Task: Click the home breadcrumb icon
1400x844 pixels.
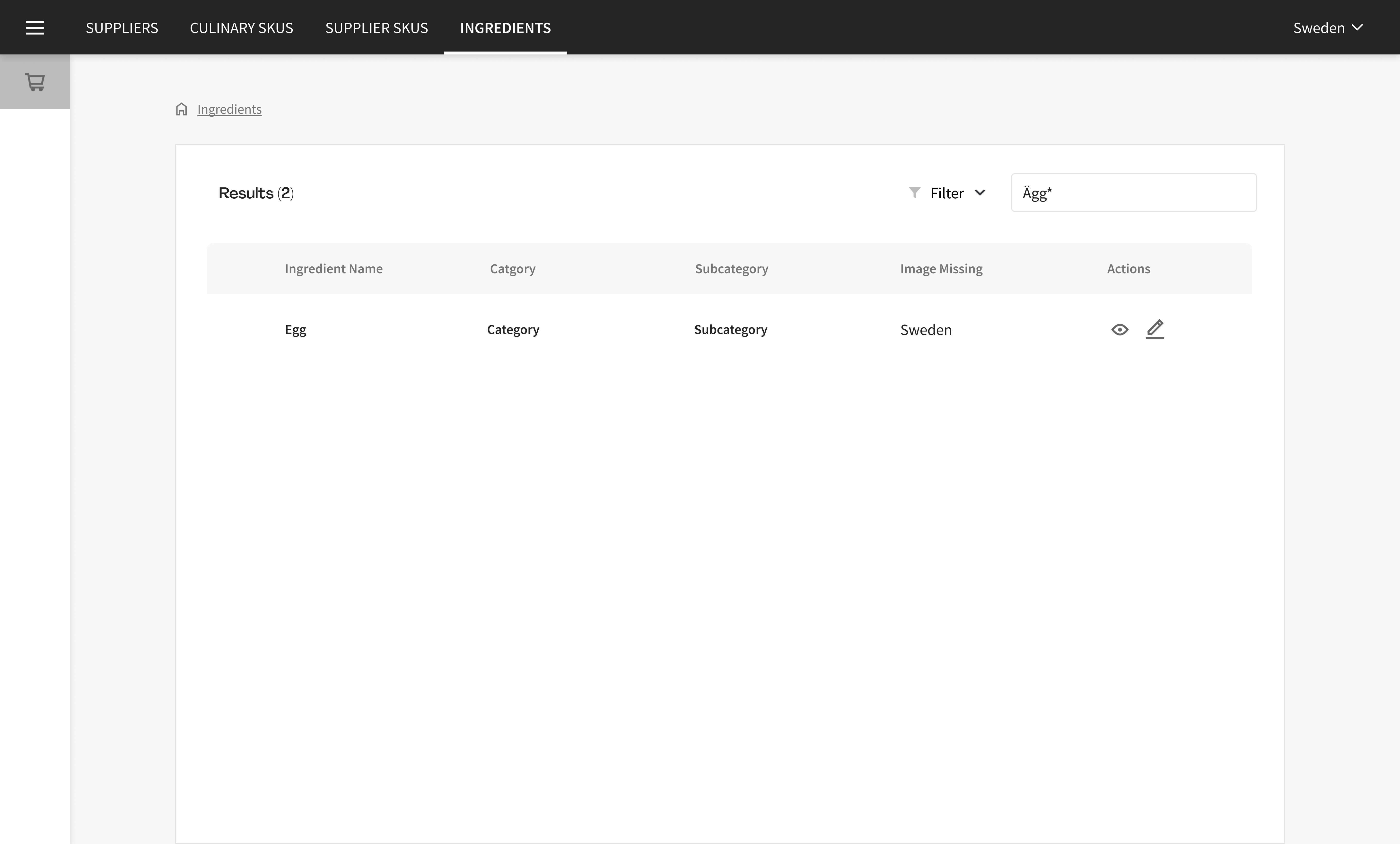Action: [x=181, y=109]
